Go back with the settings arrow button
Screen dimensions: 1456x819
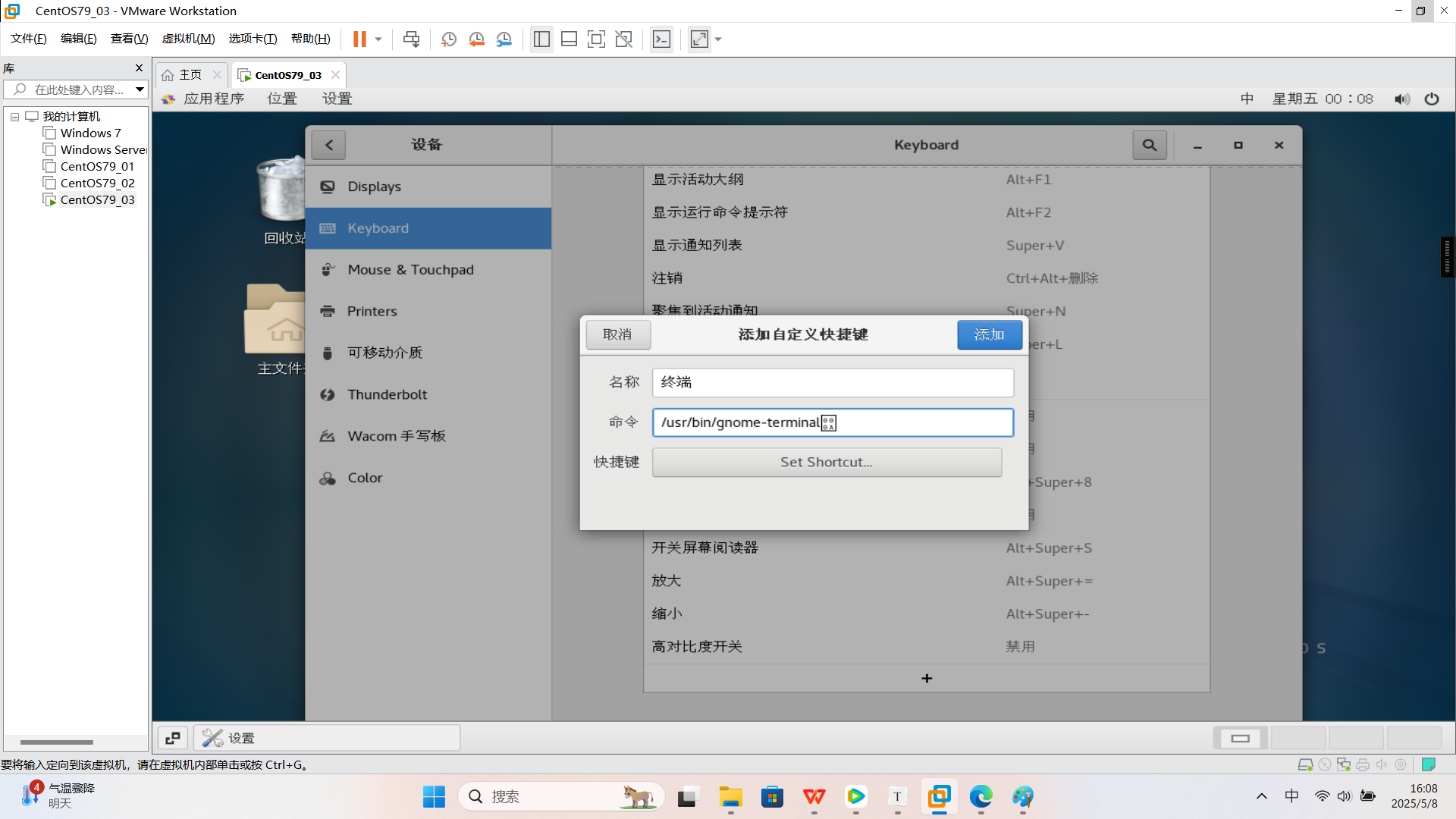point(329,145)
